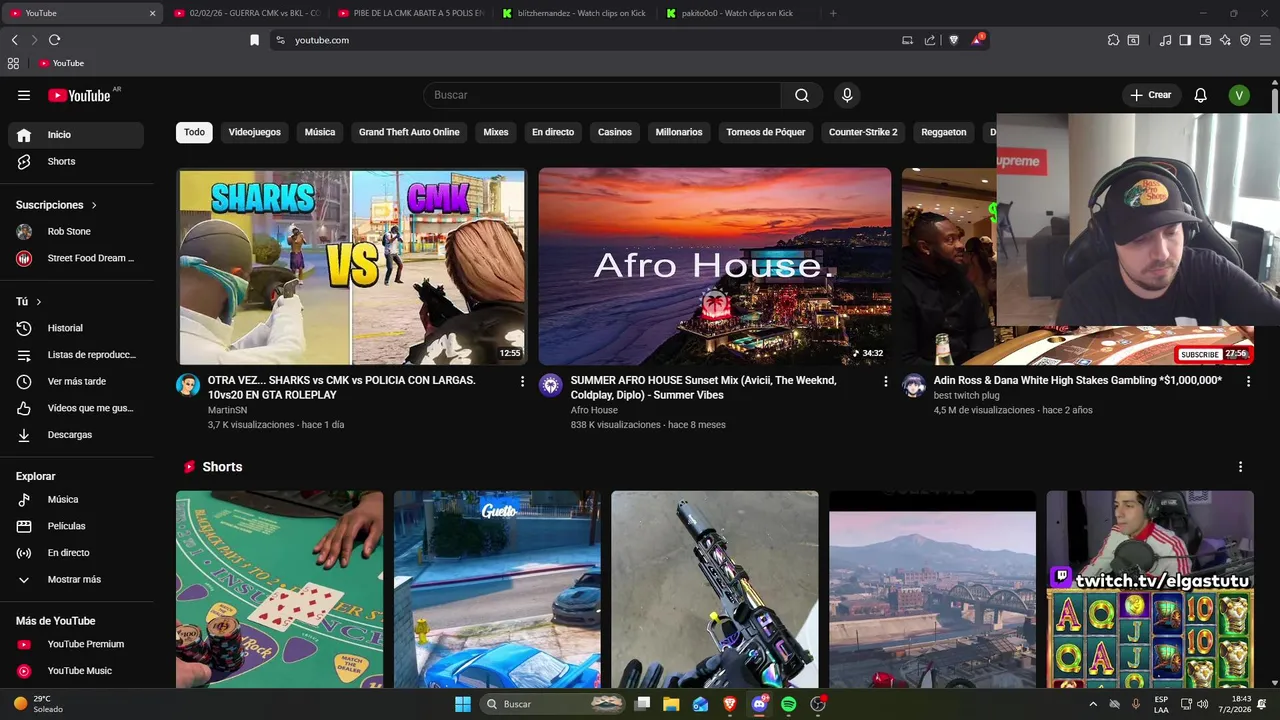Open Películas in Explorar
This screenshot has width=1280, height=720.
pyautogui.click(x=76, y=526)
